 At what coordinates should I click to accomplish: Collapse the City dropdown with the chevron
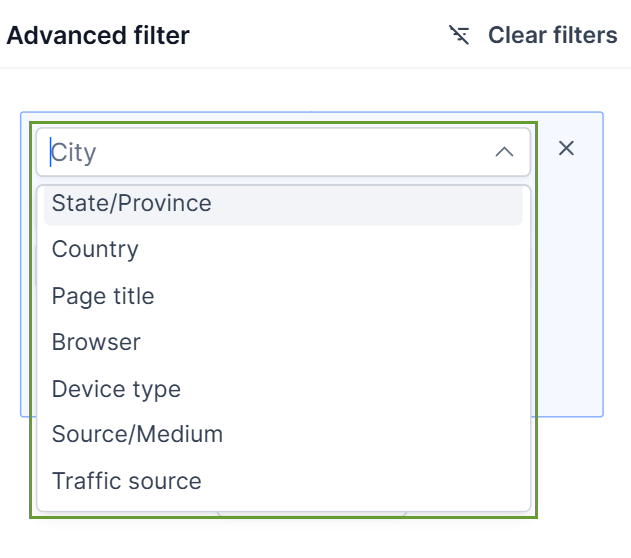point(505,152)
